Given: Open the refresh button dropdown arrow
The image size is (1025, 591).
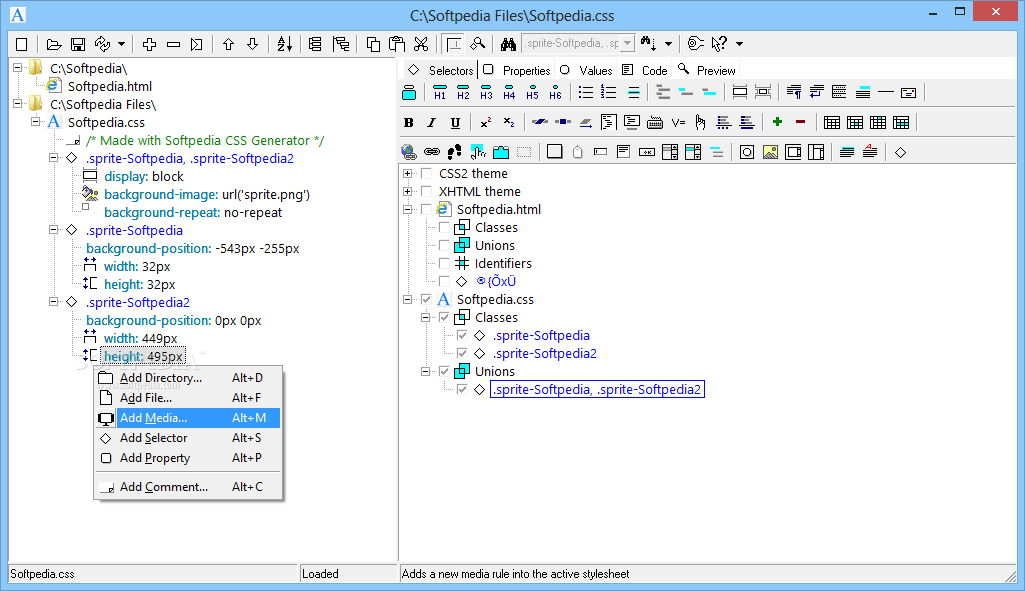Looking at the screenshot, I should tap(122, 44).
